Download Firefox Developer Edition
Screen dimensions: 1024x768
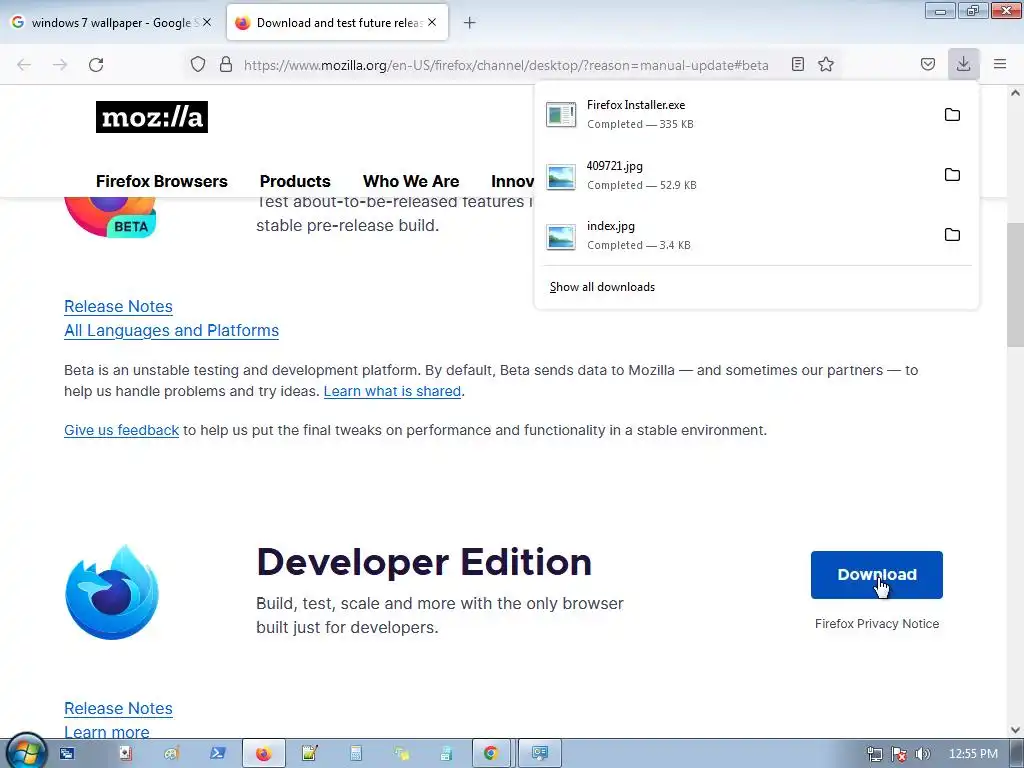[876, 575]
